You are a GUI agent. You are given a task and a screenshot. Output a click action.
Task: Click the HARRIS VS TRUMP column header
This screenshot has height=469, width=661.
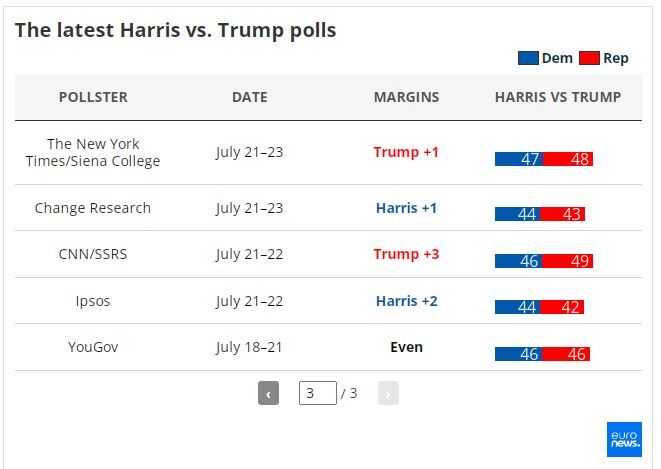point(558,97)
